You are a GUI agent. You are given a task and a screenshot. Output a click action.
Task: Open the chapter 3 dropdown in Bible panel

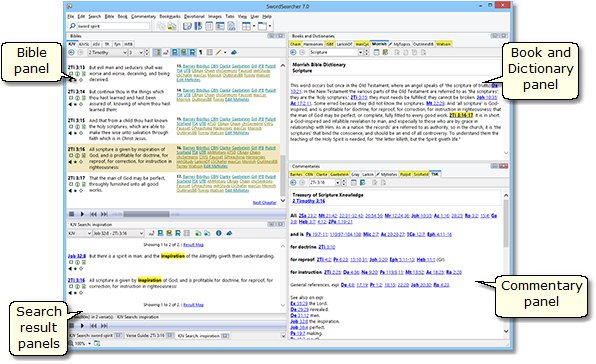point(141,52)
